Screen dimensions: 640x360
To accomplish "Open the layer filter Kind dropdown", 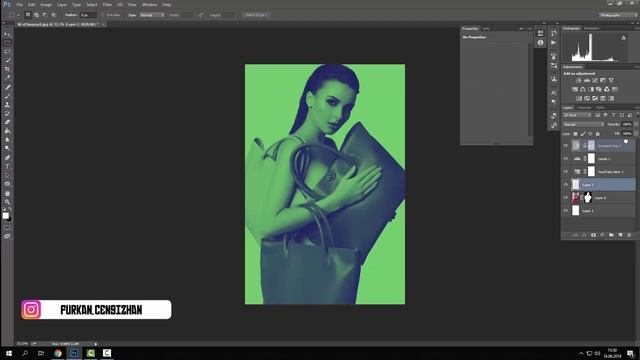I will click(x=577, y=116).
